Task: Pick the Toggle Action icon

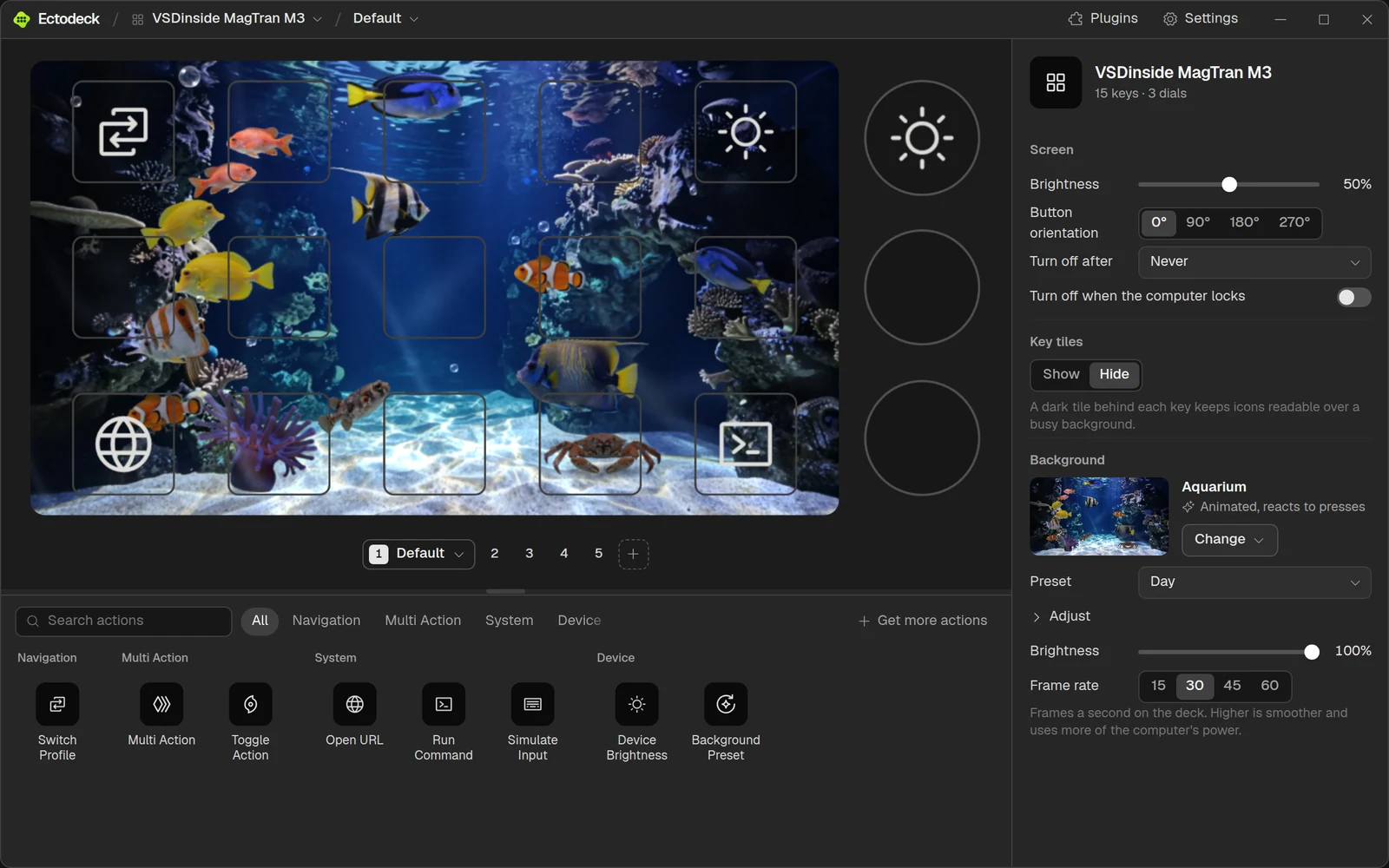Action: 251,704
